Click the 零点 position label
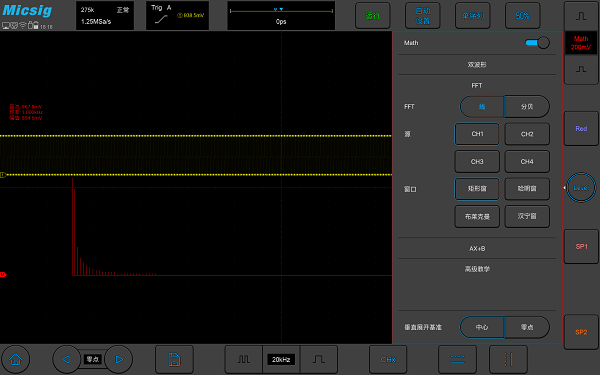The image size is (600, 375). pyautogui.click(x=93, y=359)
